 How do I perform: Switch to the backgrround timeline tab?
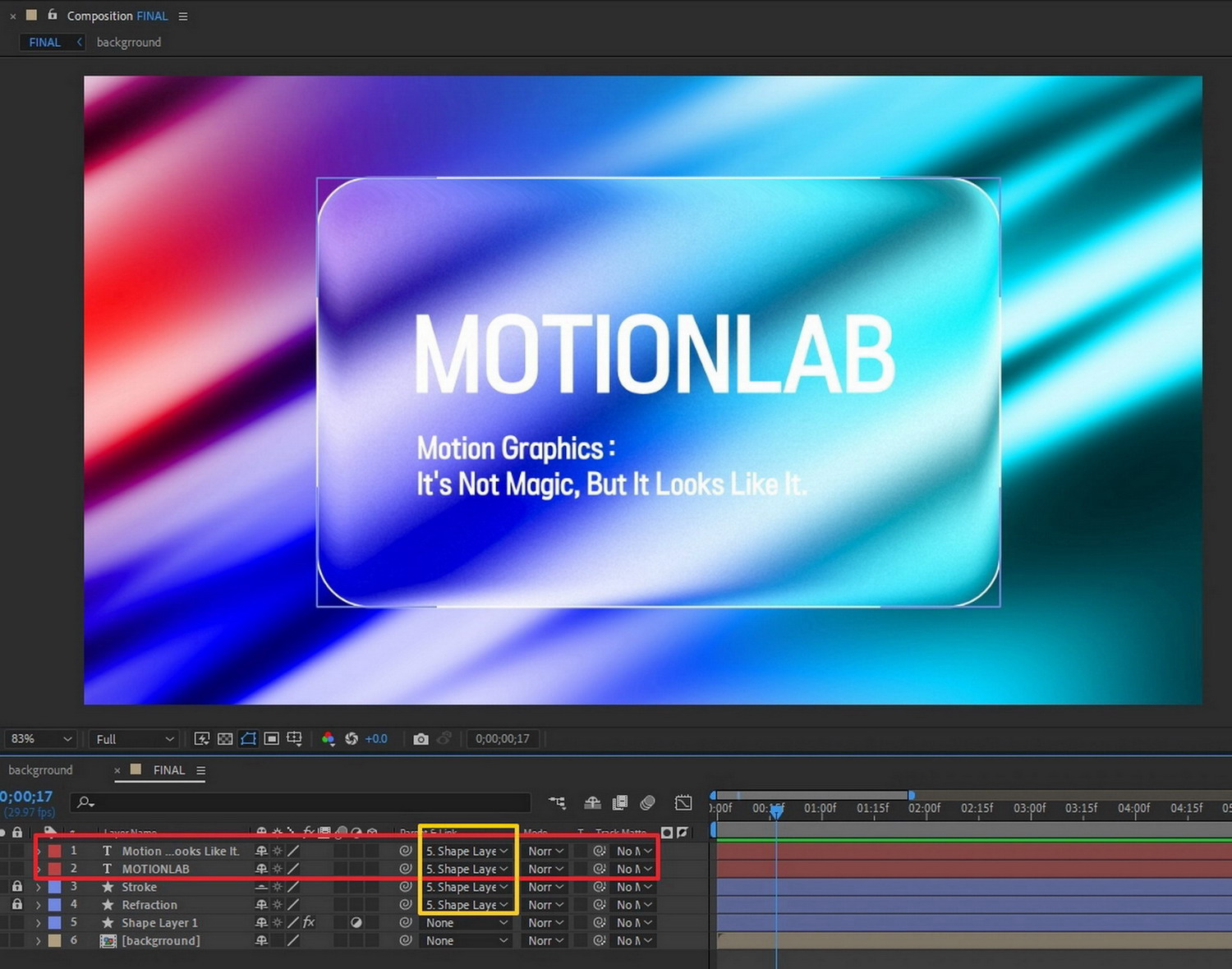pos(40,770)
